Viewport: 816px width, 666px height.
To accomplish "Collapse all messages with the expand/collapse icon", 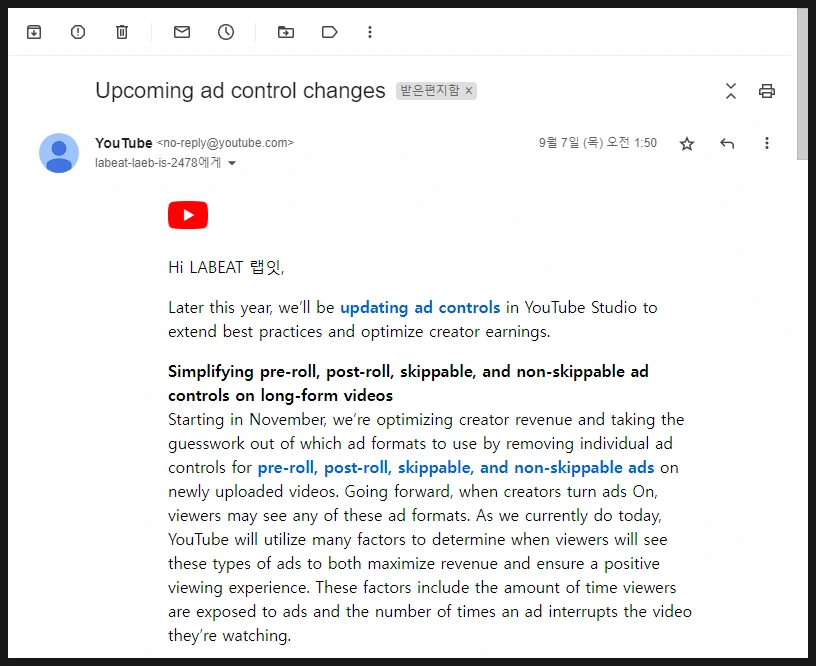I will point(731,91).
